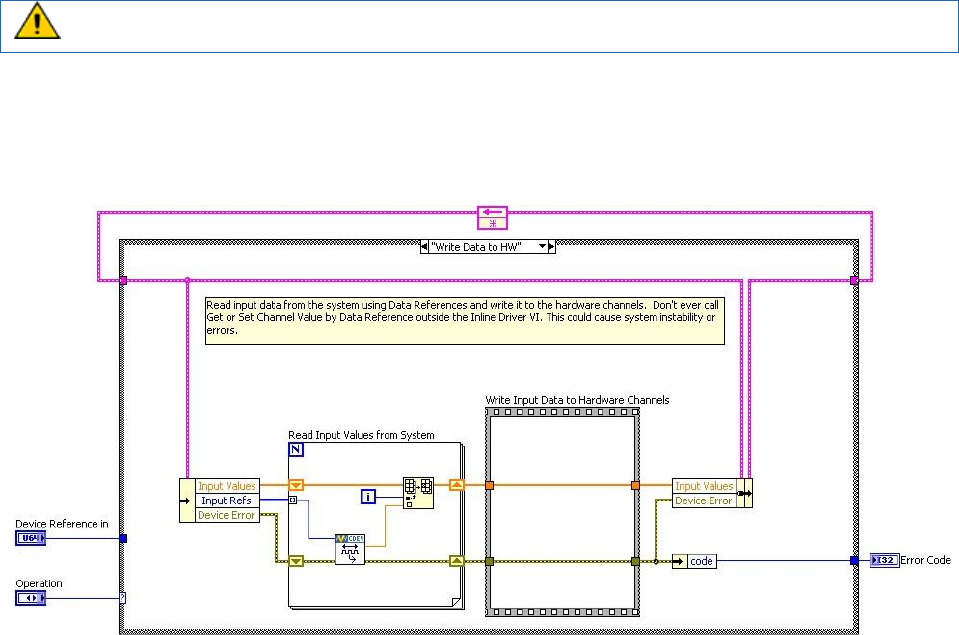Select the yellow comment about Data References
This screenshot has height=635, width=959.
[x=465, y=321]
